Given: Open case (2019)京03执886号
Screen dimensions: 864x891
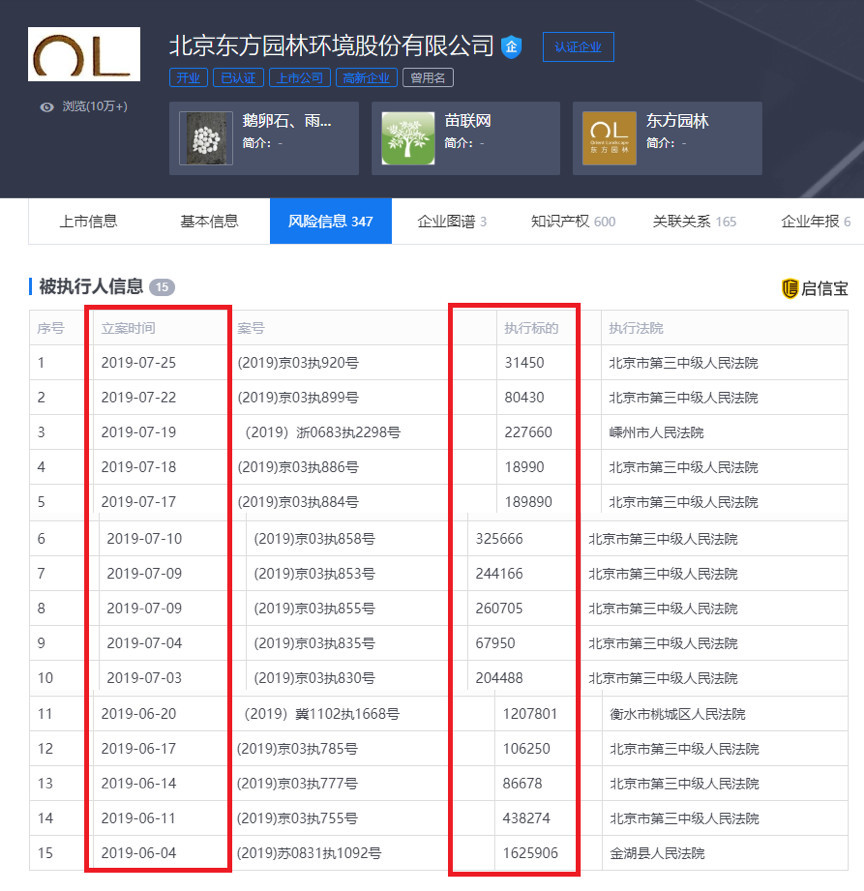Looking at the screenshot, I should point(298,467).
